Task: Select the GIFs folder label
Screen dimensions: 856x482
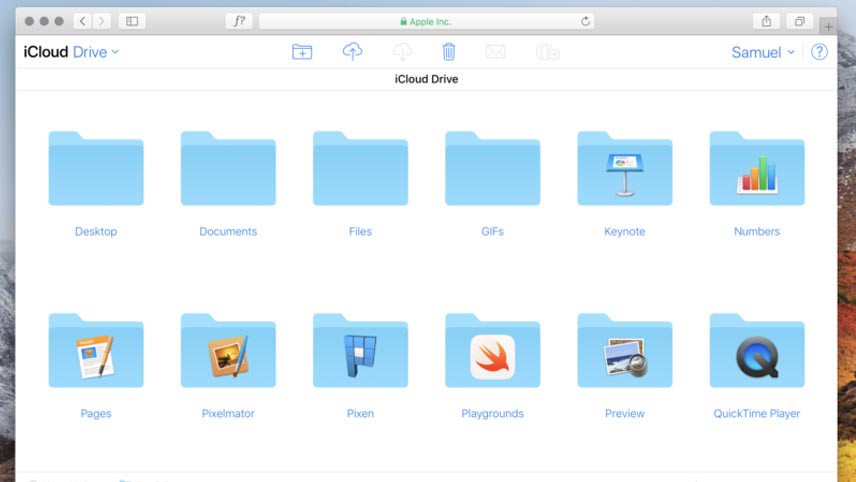Action: [x=492, y=231]
